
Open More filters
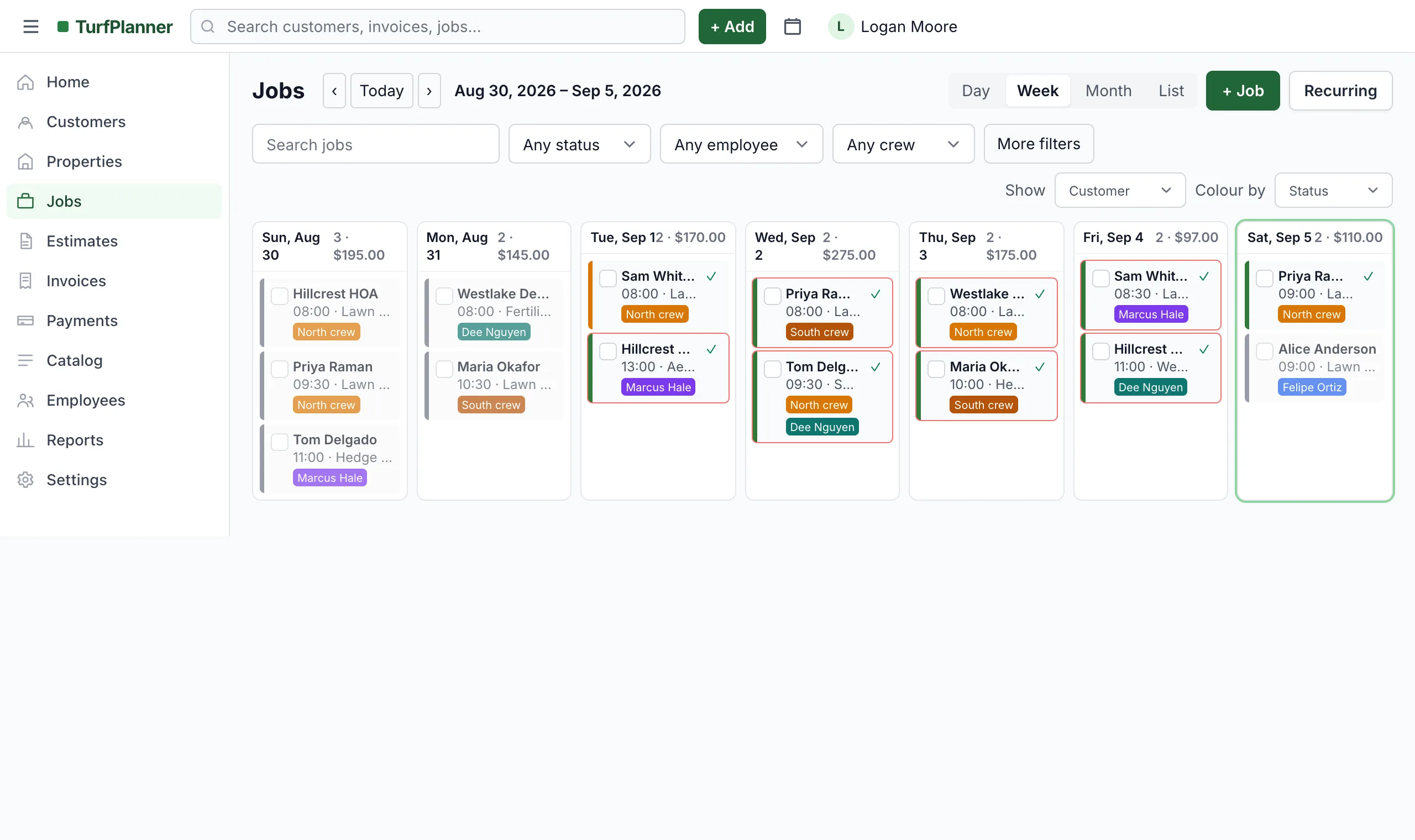click(x=1038, y=144)
